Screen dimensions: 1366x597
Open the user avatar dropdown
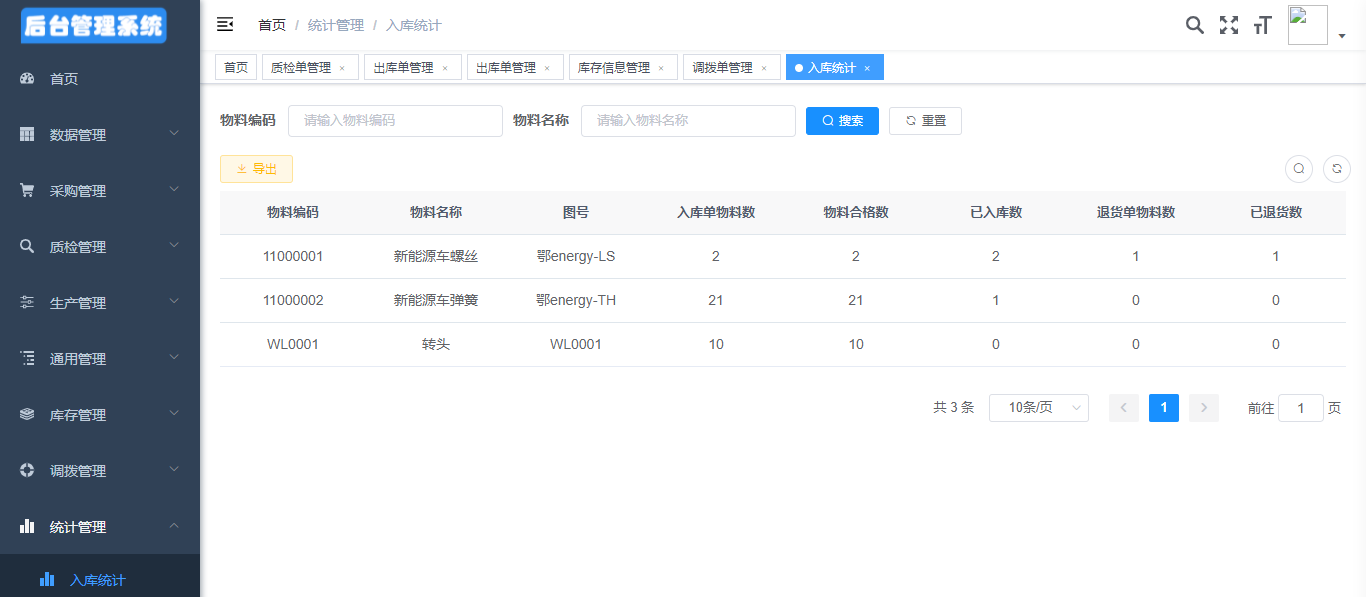[x=1316, y=26]
